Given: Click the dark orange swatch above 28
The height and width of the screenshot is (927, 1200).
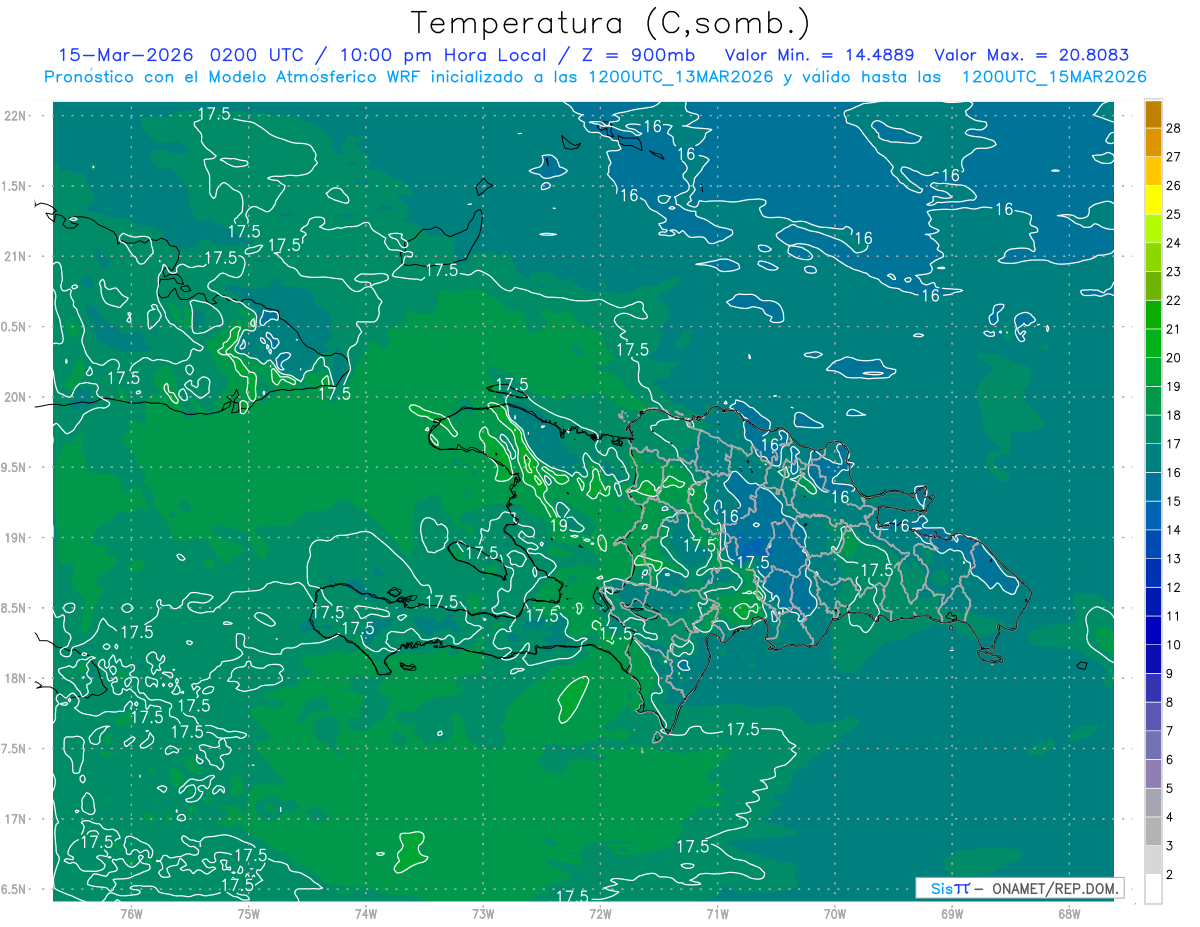Looking at the screenshot, I should pos(1153,114).
